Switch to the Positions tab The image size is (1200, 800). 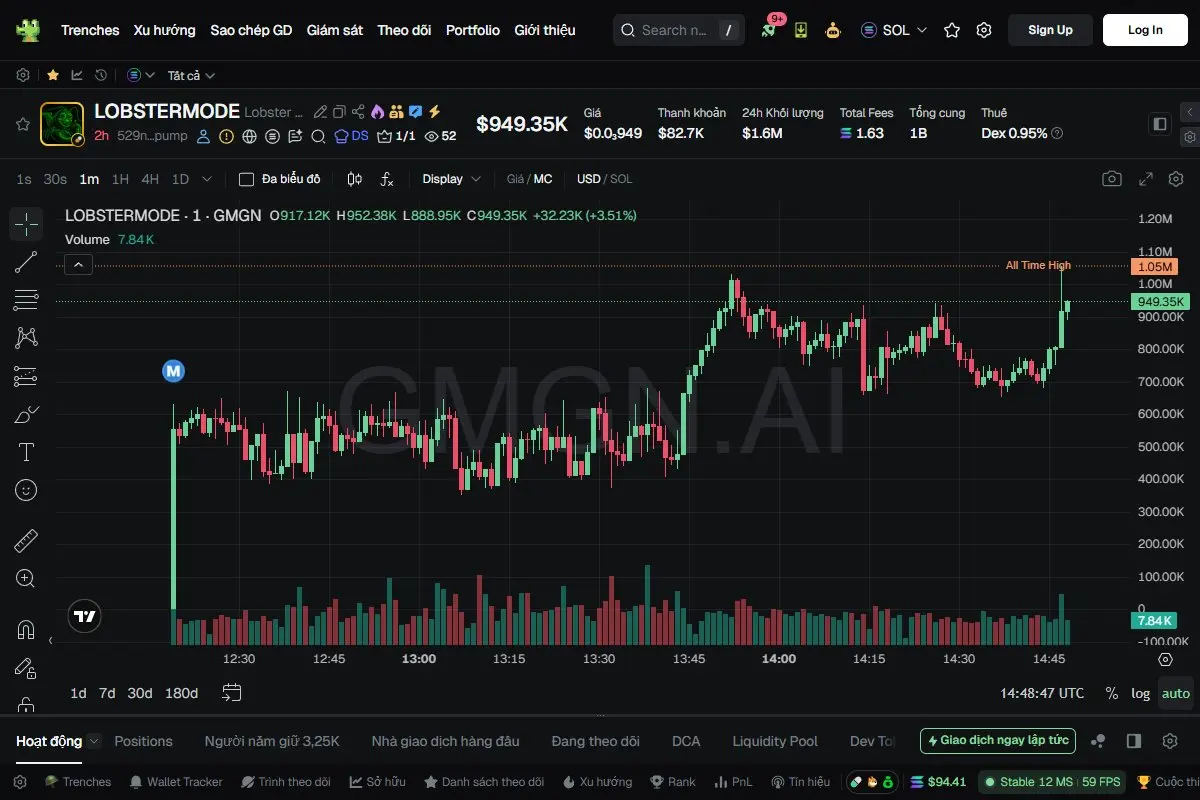143,741
